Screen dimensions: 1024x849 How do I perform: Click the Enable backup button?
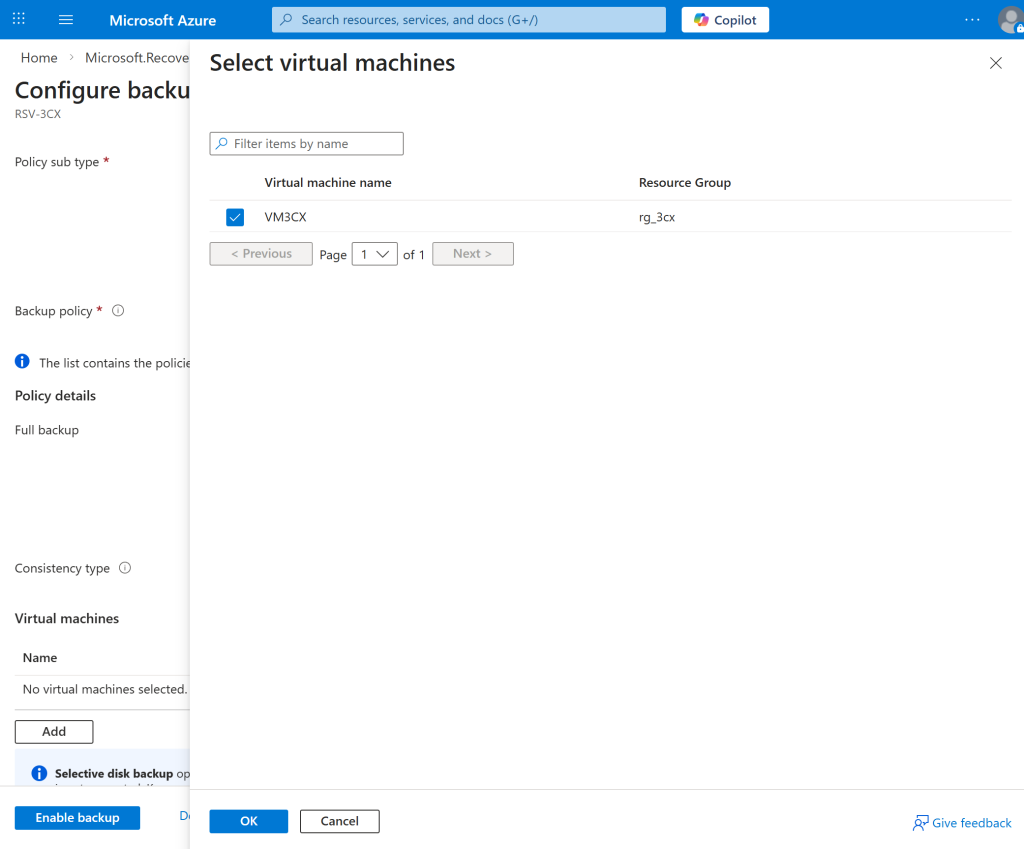77,818
